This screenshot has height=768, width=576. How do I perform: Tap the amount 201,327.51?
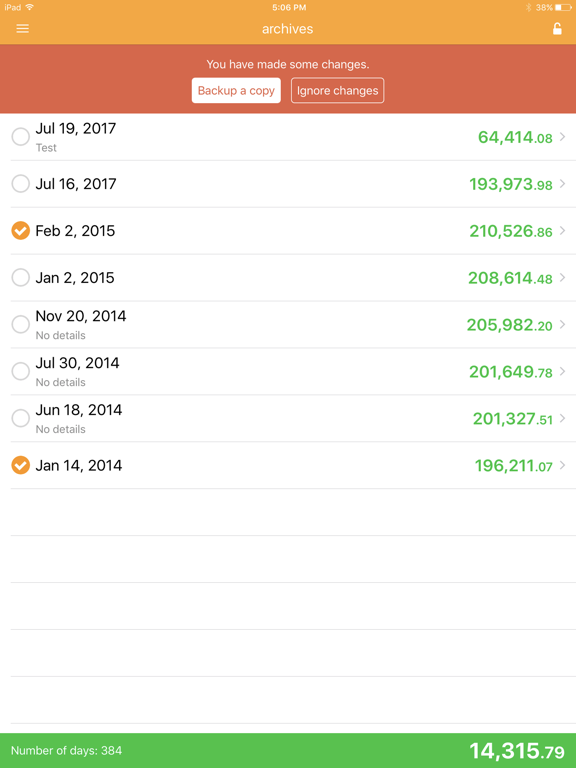pos(513,419)
